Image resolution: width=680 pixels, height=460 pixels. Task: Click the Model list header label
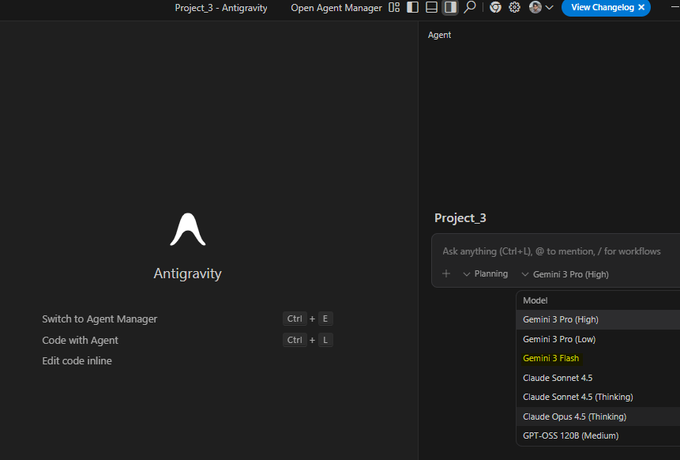coord(535,300)
